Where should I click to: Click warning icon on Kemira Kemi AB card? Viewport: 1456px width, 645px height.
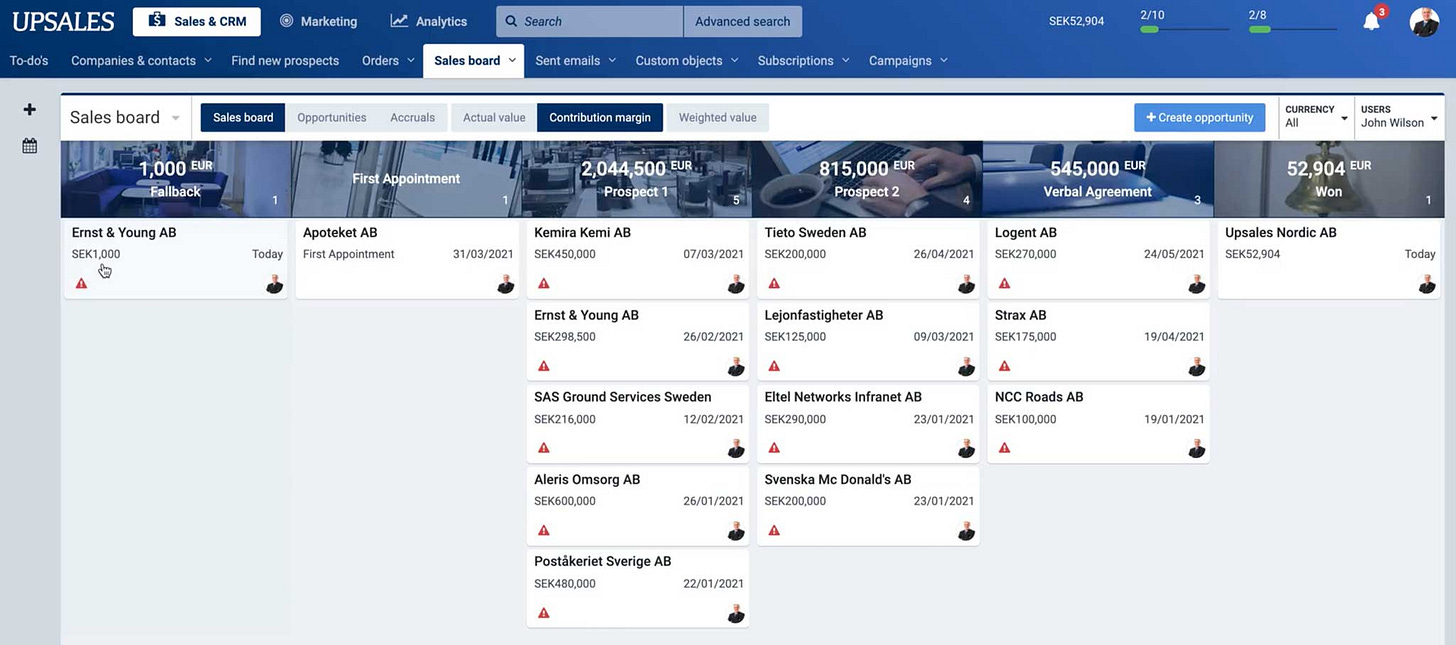coord(544,284)
